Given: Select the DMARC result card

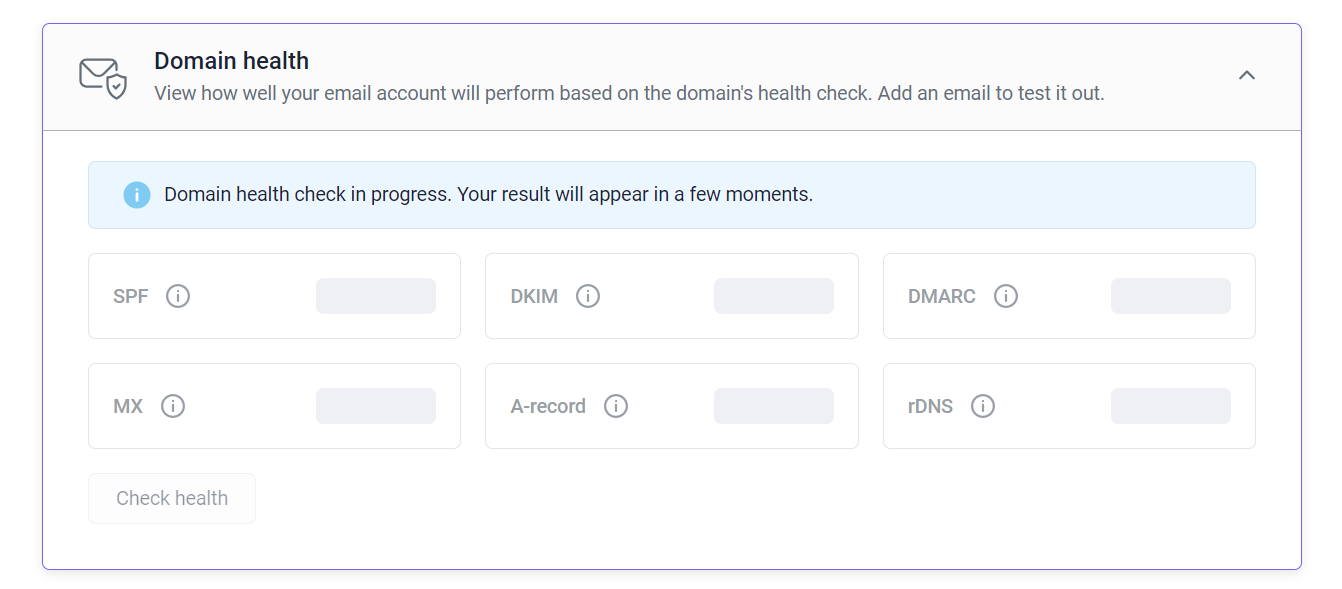Looking at the screenshot, I should pyautogui.click(x=1069, y=296).
